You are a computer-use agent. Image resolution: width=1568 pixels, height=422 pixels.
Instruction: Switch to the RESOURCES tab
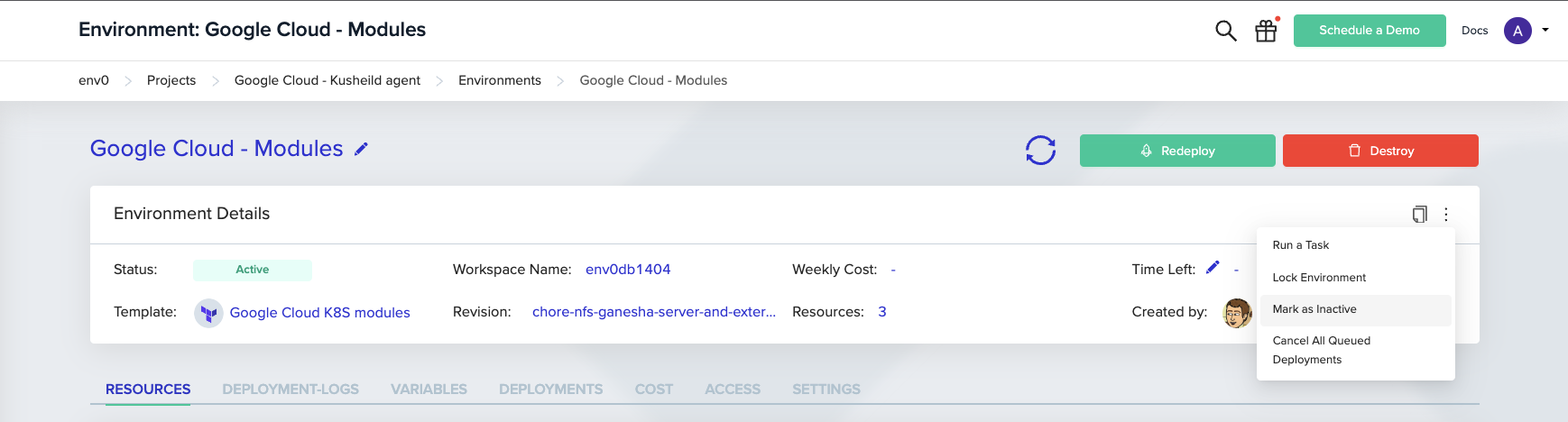pyautogui.click(x=148, y=390)
